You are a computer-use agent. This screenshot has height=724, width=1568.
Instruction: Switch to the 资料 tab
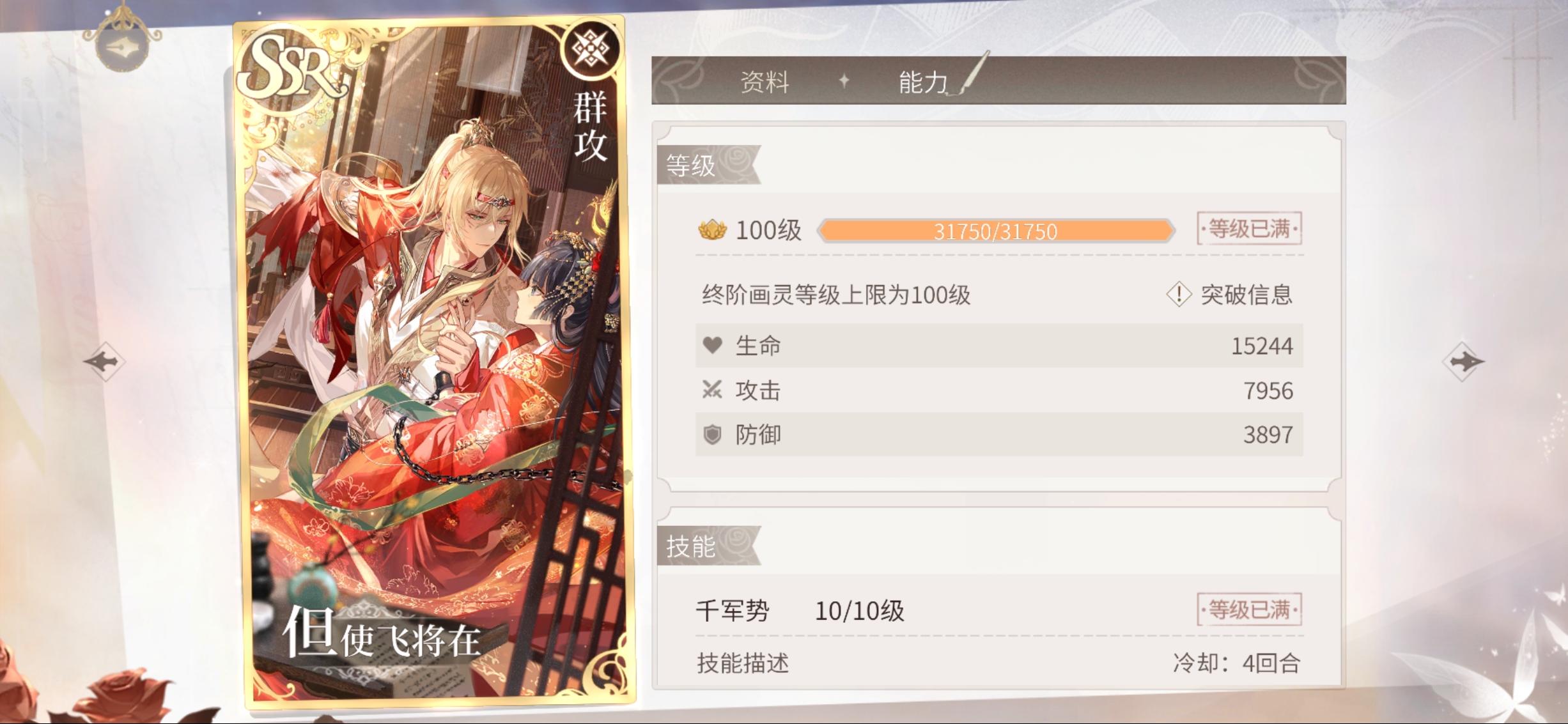click(x=765, y=82)
